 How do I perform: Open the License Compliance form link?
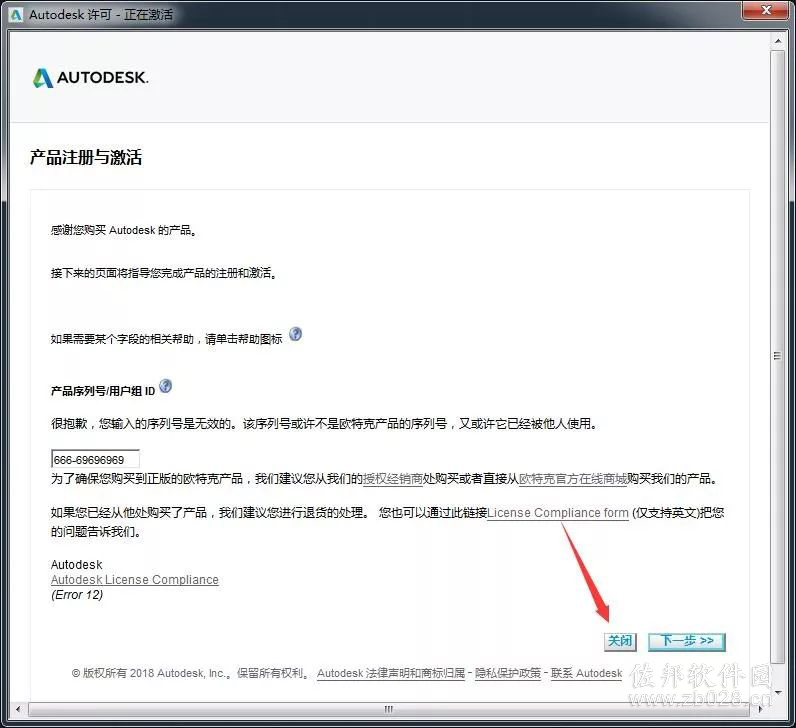(558, 513)
